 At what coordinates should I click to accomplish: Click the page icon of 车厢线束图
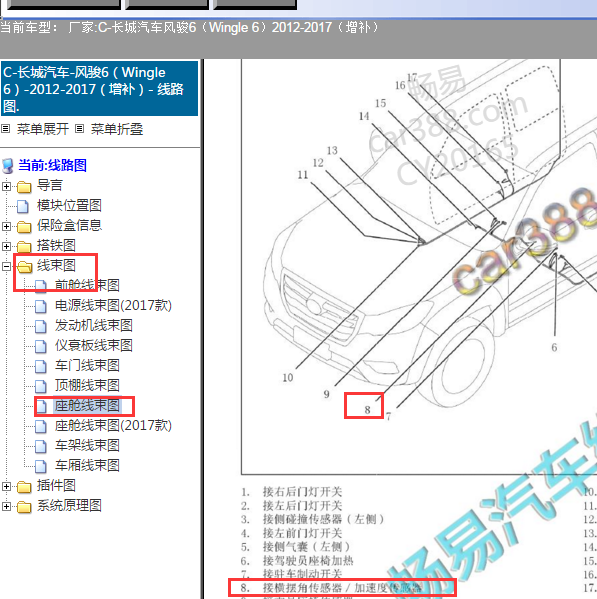41,466
